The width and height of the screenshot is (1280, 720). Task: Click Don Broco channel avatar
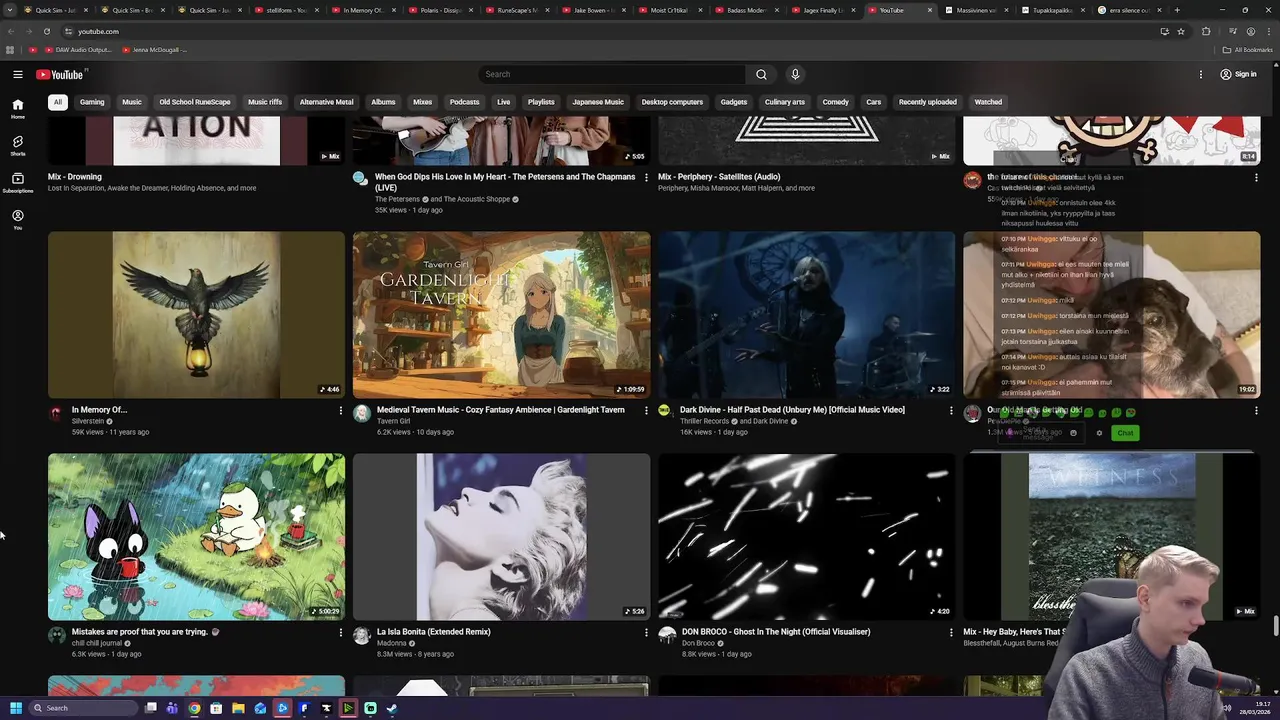[666, 635]
